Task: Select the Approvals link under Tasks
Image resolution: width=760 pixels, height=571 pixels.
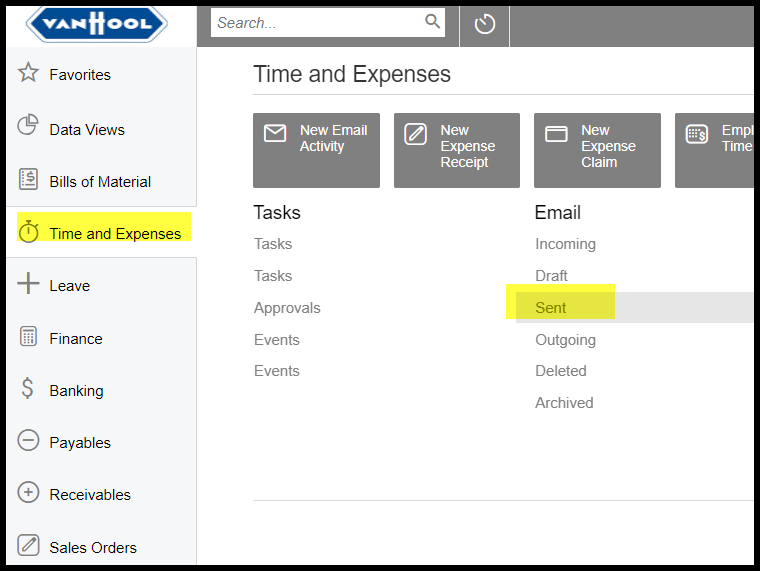Action: (287, 308)
